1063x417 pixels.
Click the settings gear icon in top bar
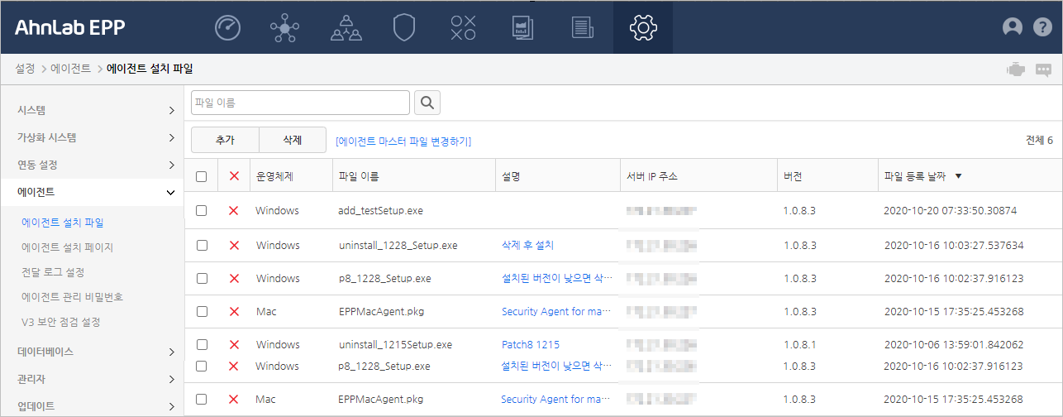click(x=642, y=28)
